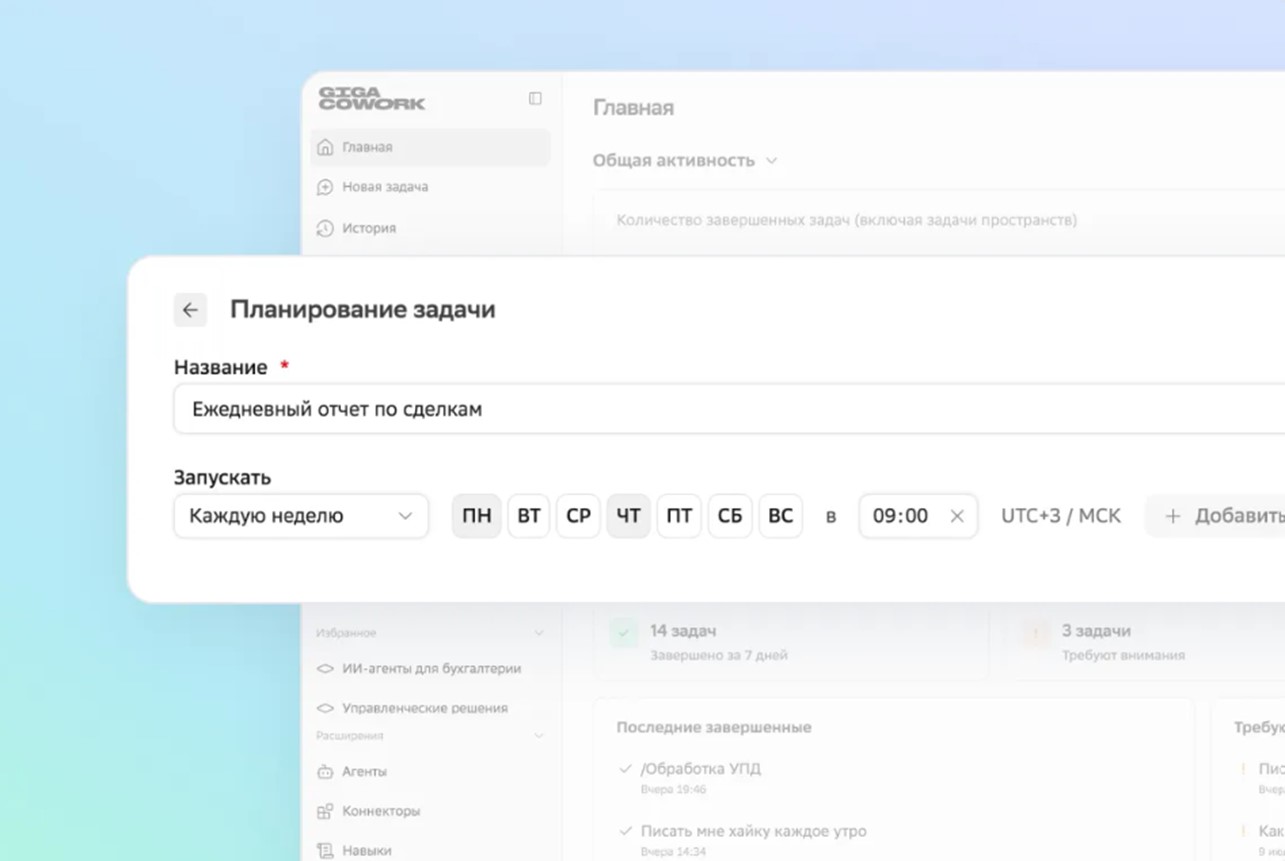Open Новая задача in the sidebar
The image size is (1285, 861).
tap(430, 187)
